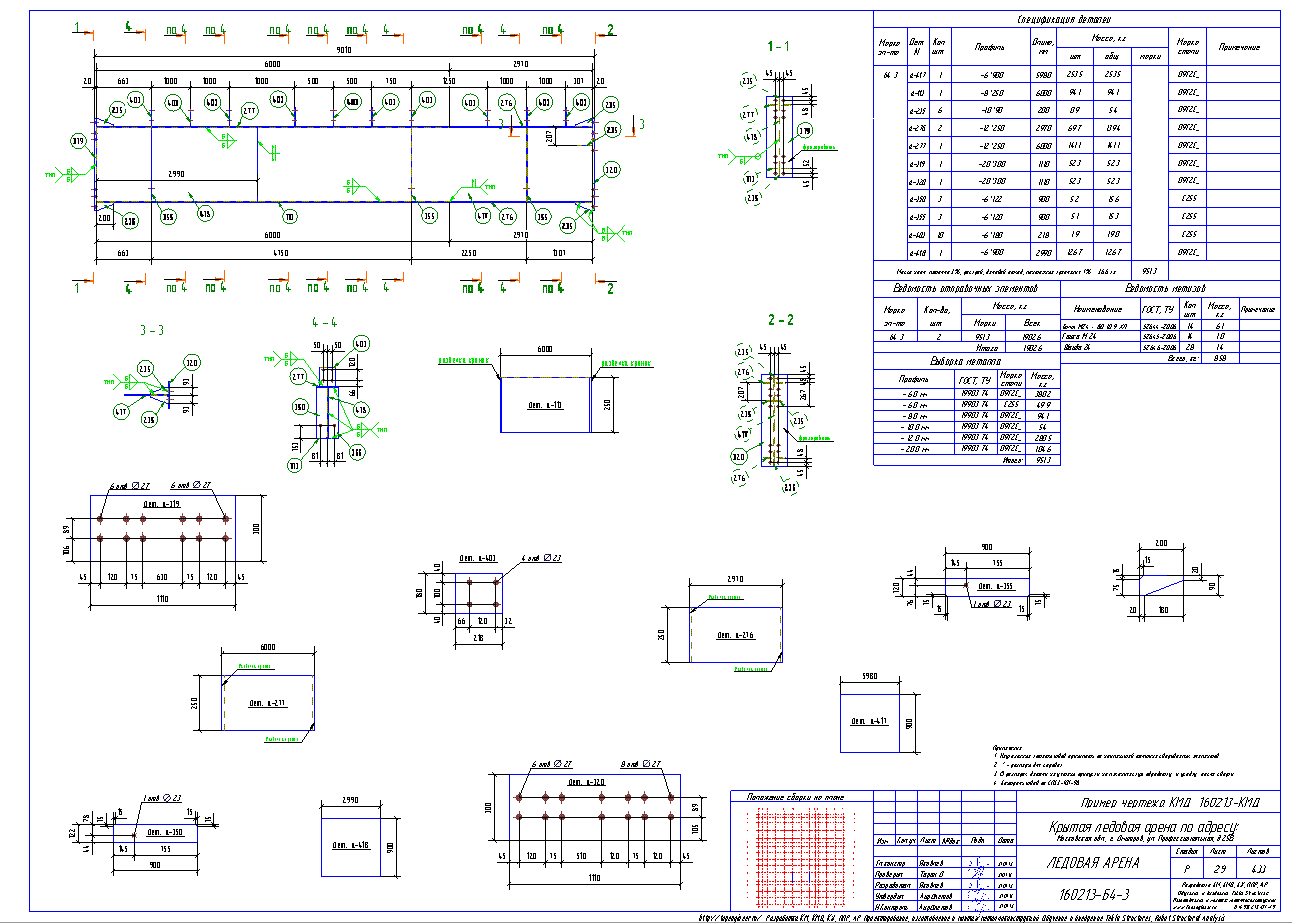
Task: Click the part label 'Дет. к-418'
Action: point(350,845)
